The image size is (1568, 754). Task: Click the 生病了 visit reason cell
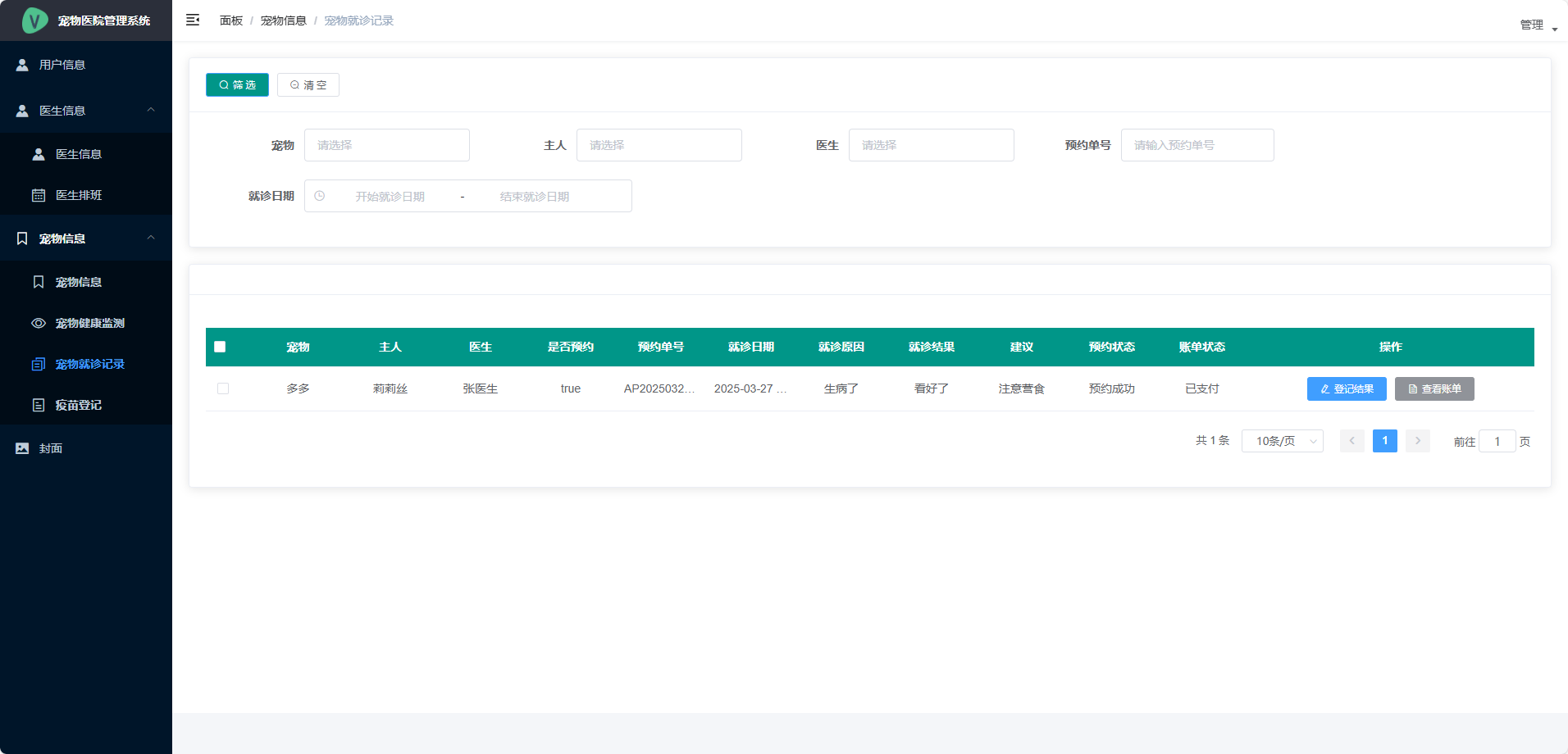coord(841,388)
